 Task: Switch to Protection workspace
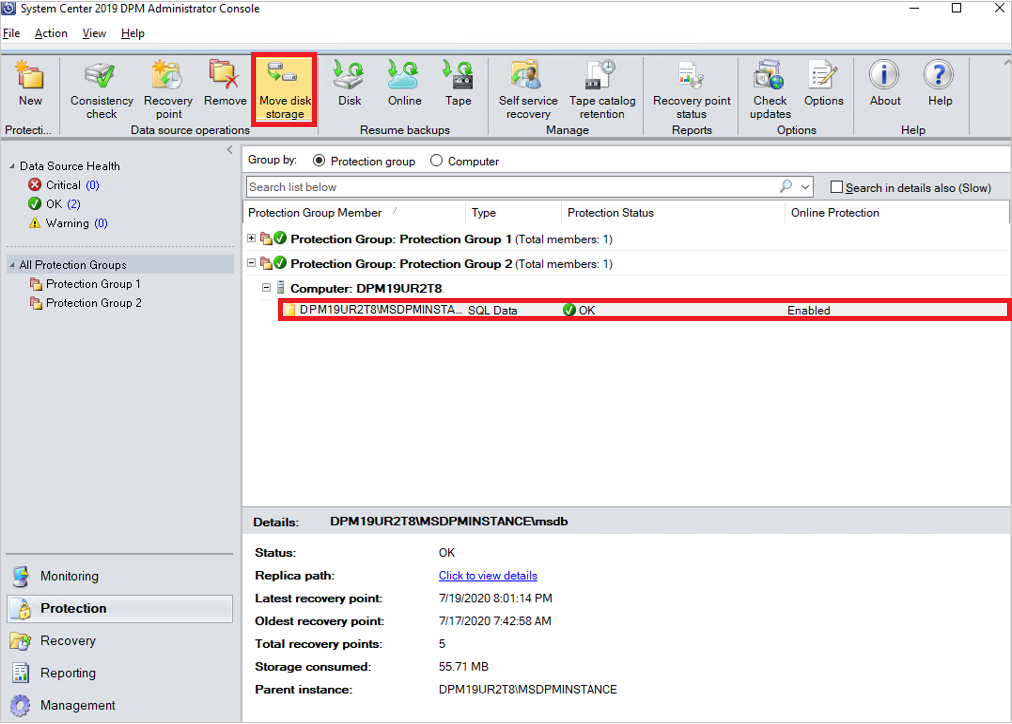tap(120, 608)
